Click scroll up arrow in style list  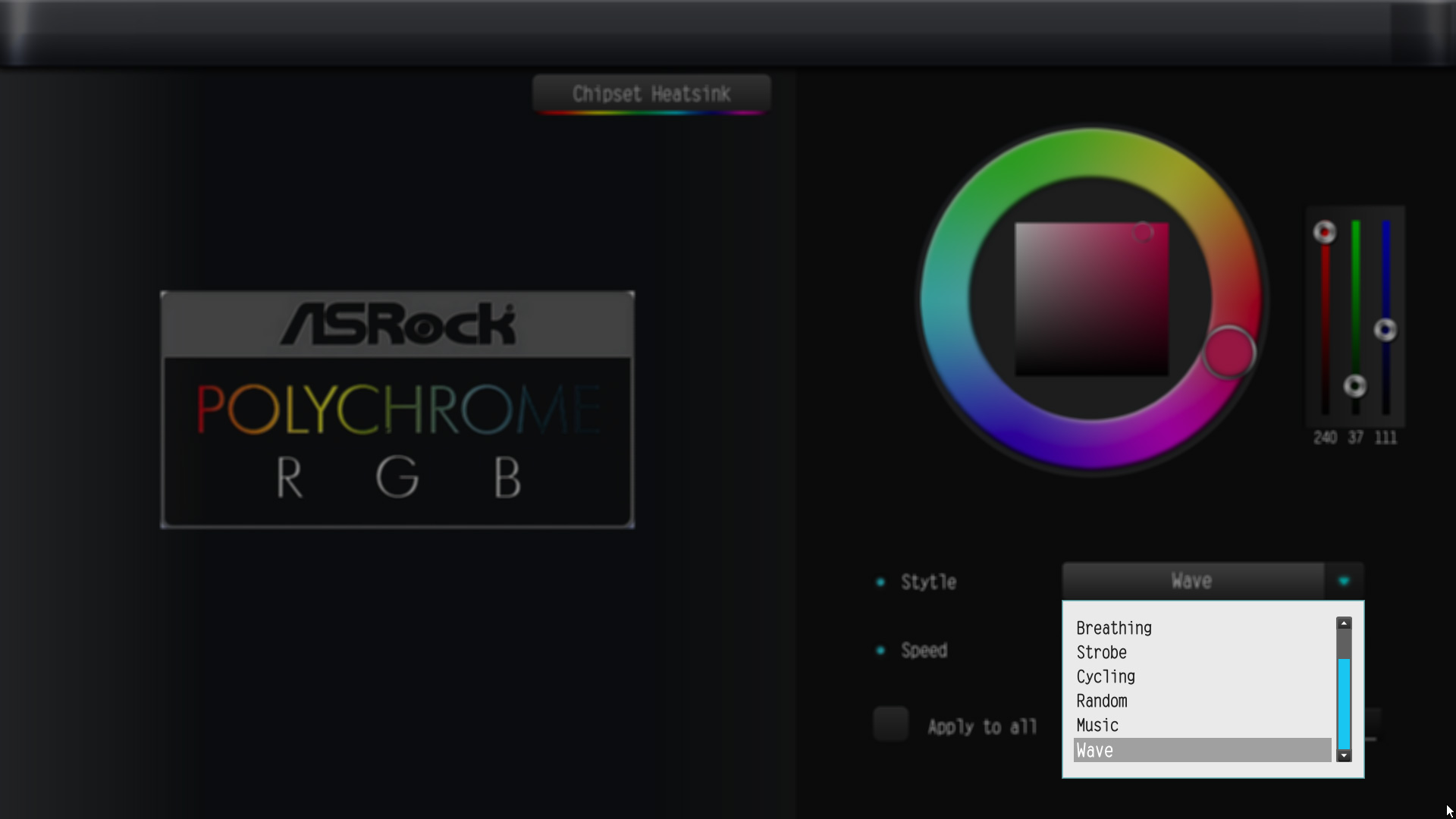coord(1344,623)
